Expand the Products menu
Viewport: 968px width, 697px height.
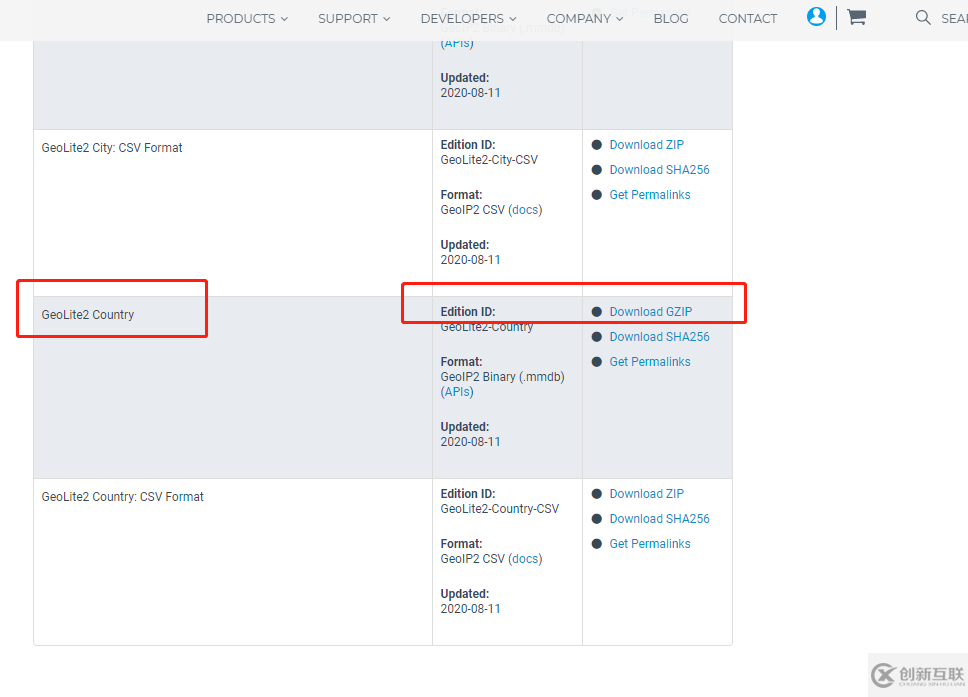point(247,19)
